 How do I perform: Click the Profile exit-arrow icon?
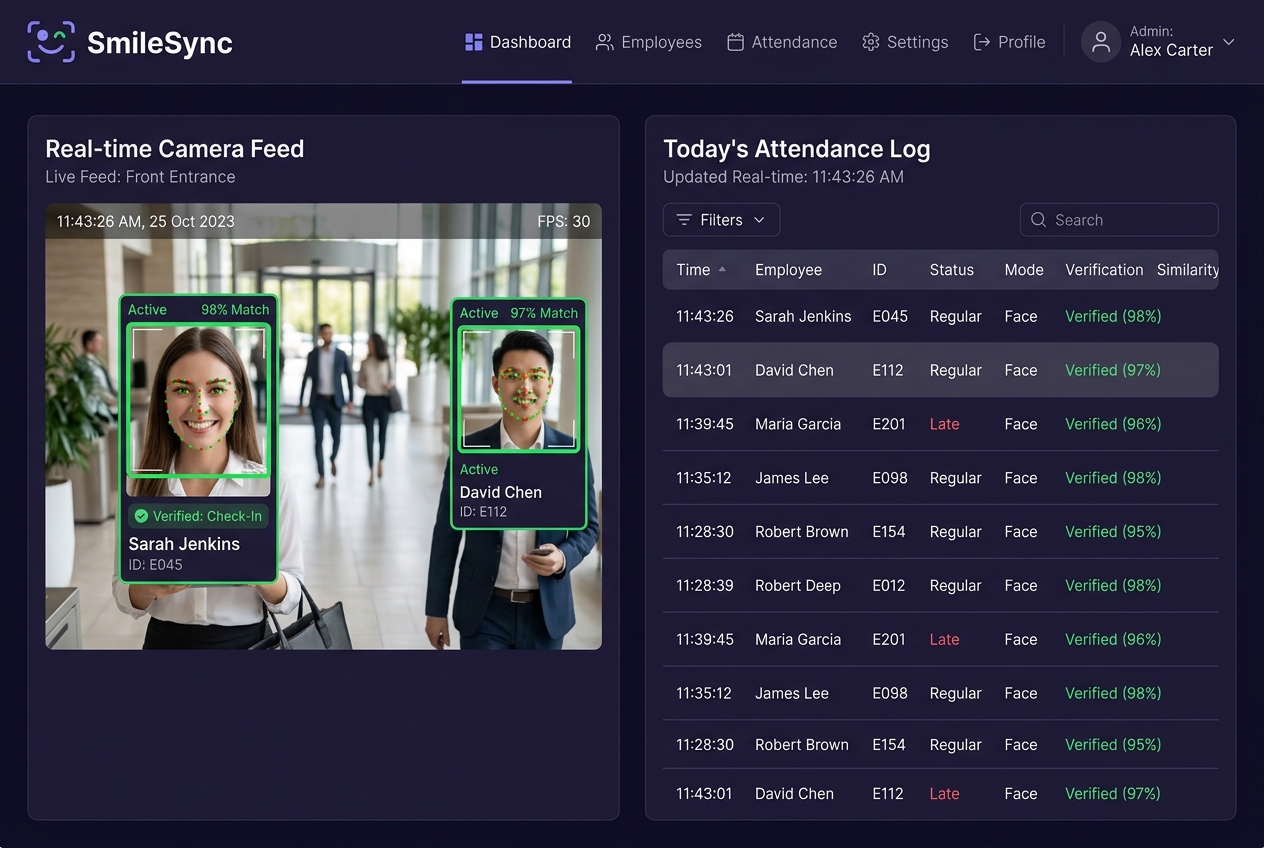point(982,42)
